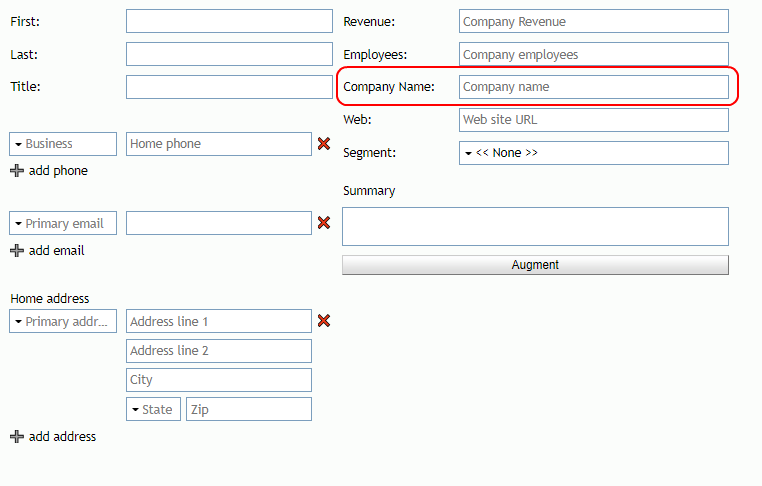Screen dimensions: 762x486
Task: Open the Segment << None >> dropdown
Action: coord(594,153)
